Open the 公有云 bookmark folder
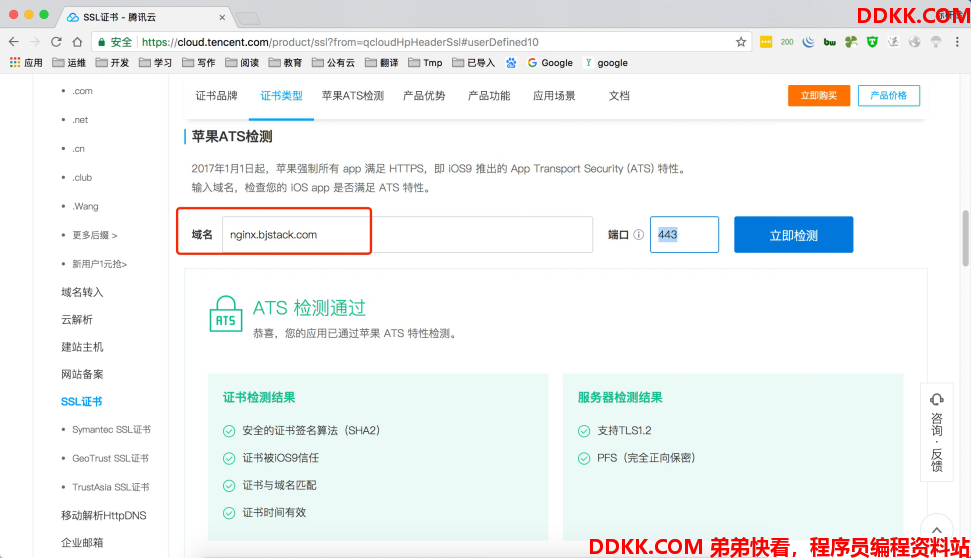This screenshot has height=558, width=972. click(x=334, y=63)
